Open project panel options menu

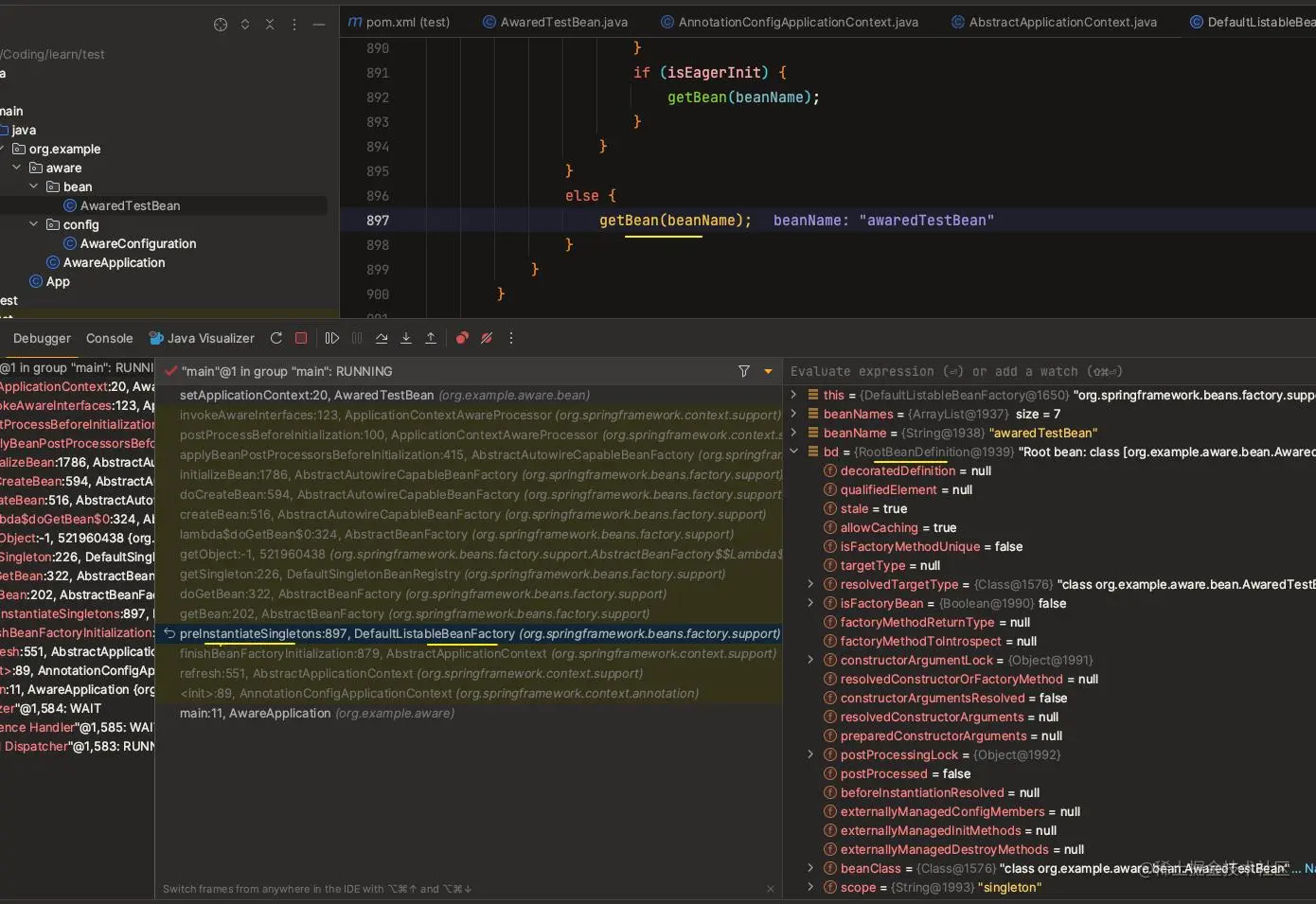pos(294,25)
